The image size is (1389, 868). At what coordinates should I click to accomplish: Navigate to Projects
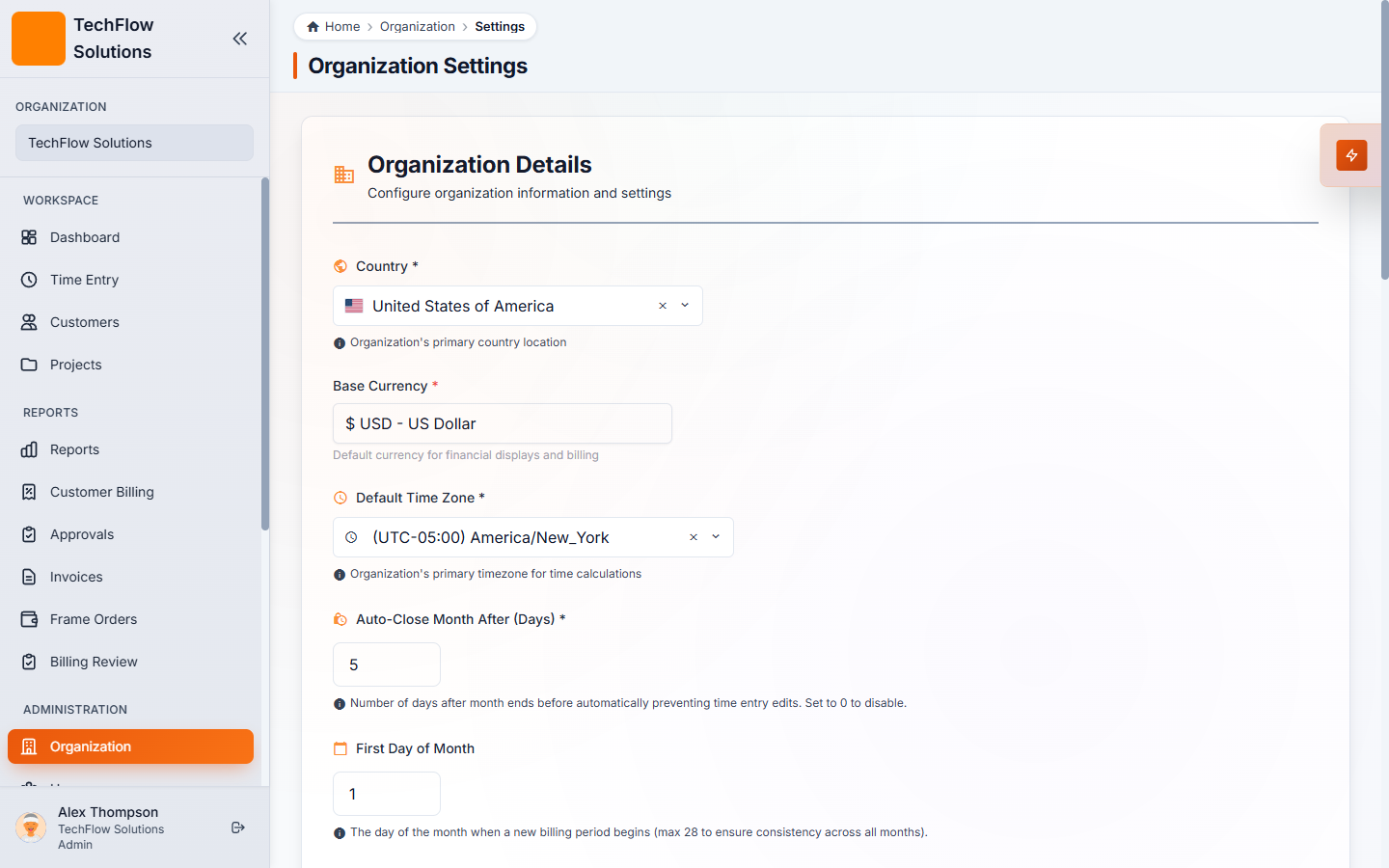click(130, 365)
